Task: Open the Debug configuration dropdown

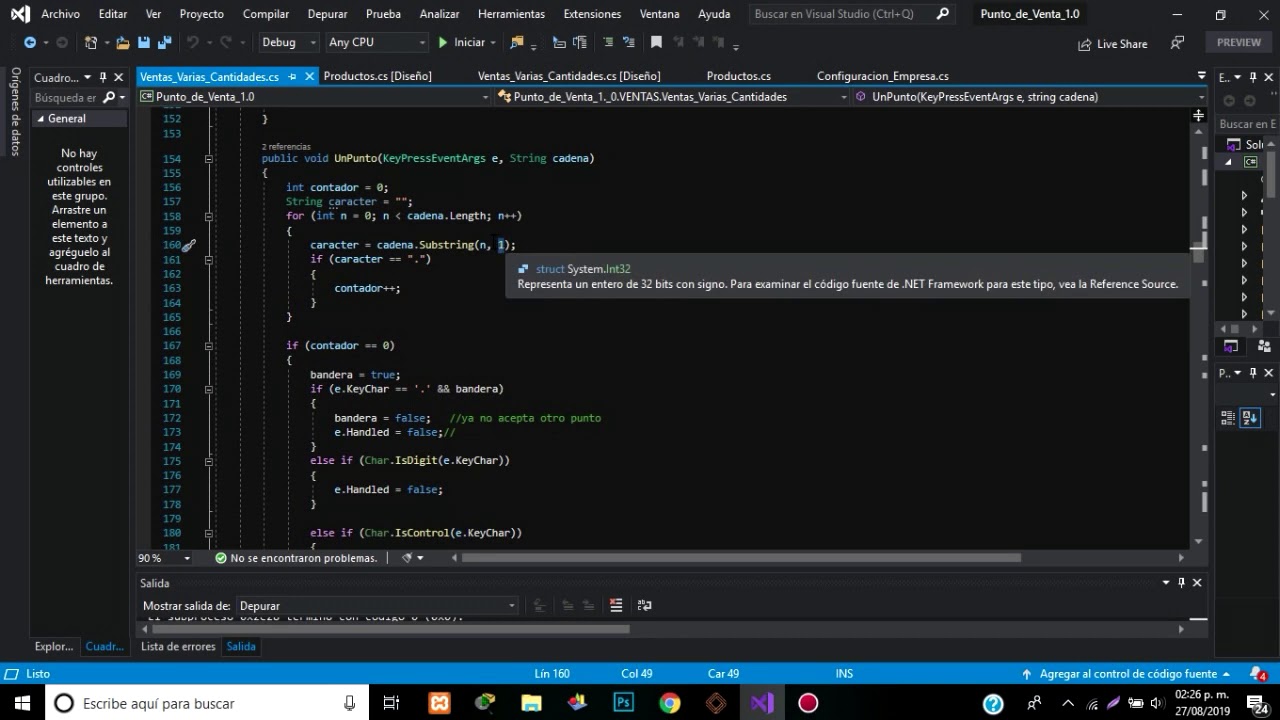Action: (289, 43)
